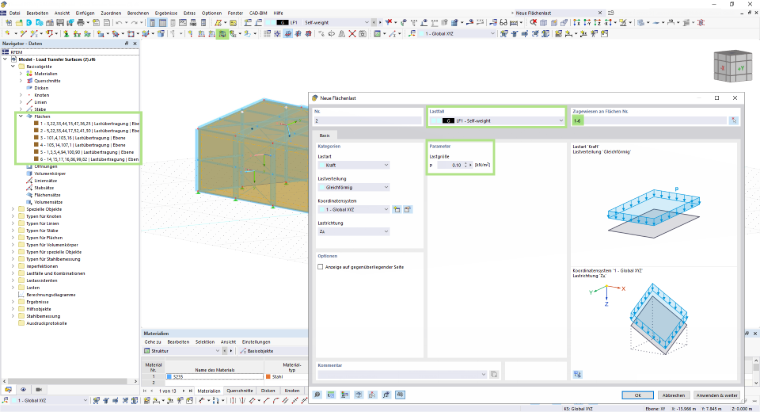Click the green-highlighted toolbar icon in second row
The image size is (760, 412).
click(x=222, y=34)
